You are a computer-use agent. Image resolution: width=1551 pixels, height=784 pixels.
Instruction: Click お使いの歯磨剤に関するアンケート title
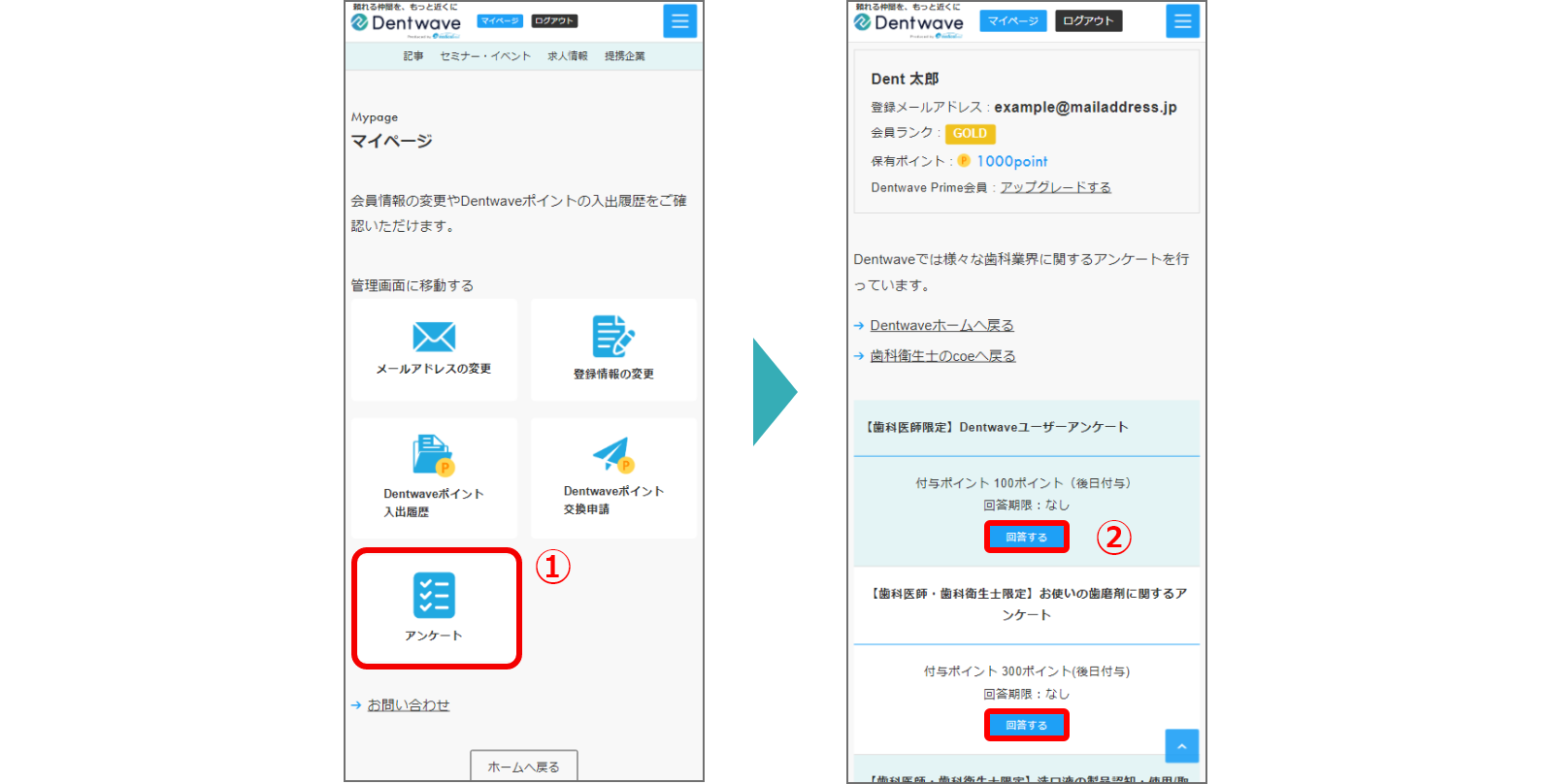tap(1027, 604)
